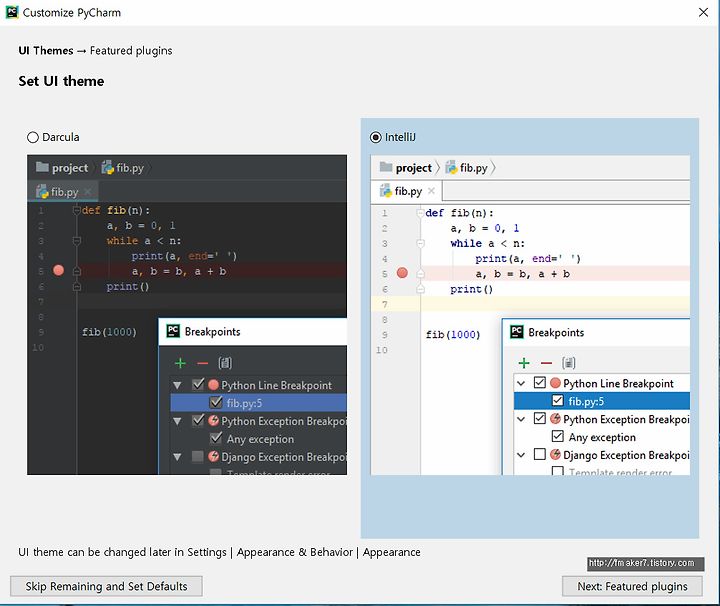This screenshot has width=720, height=606.
Task: Collapse Python Exception Breakpoint node in Darcula preview
Action: coord(177,421)
